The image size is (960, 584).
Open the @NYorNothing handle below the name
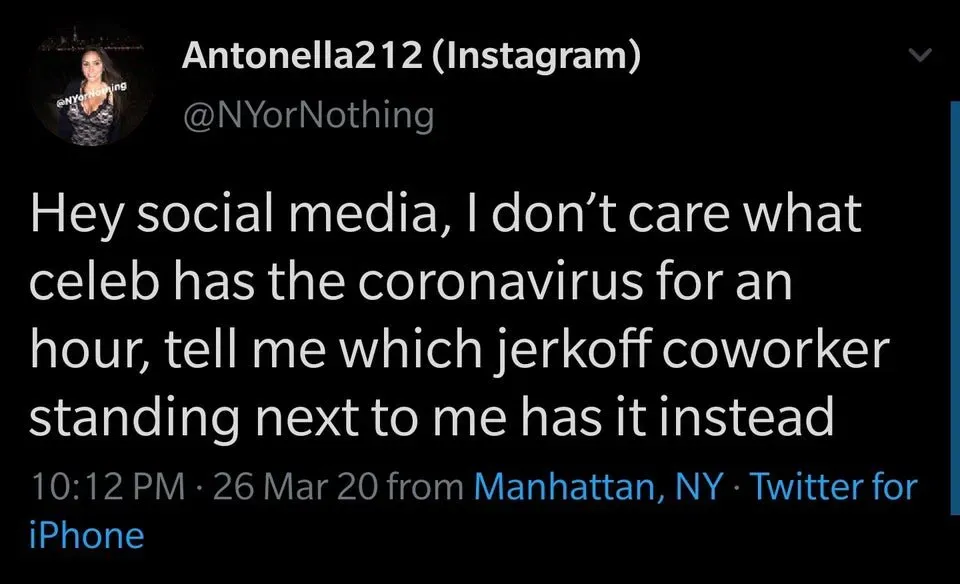[307, 115]
